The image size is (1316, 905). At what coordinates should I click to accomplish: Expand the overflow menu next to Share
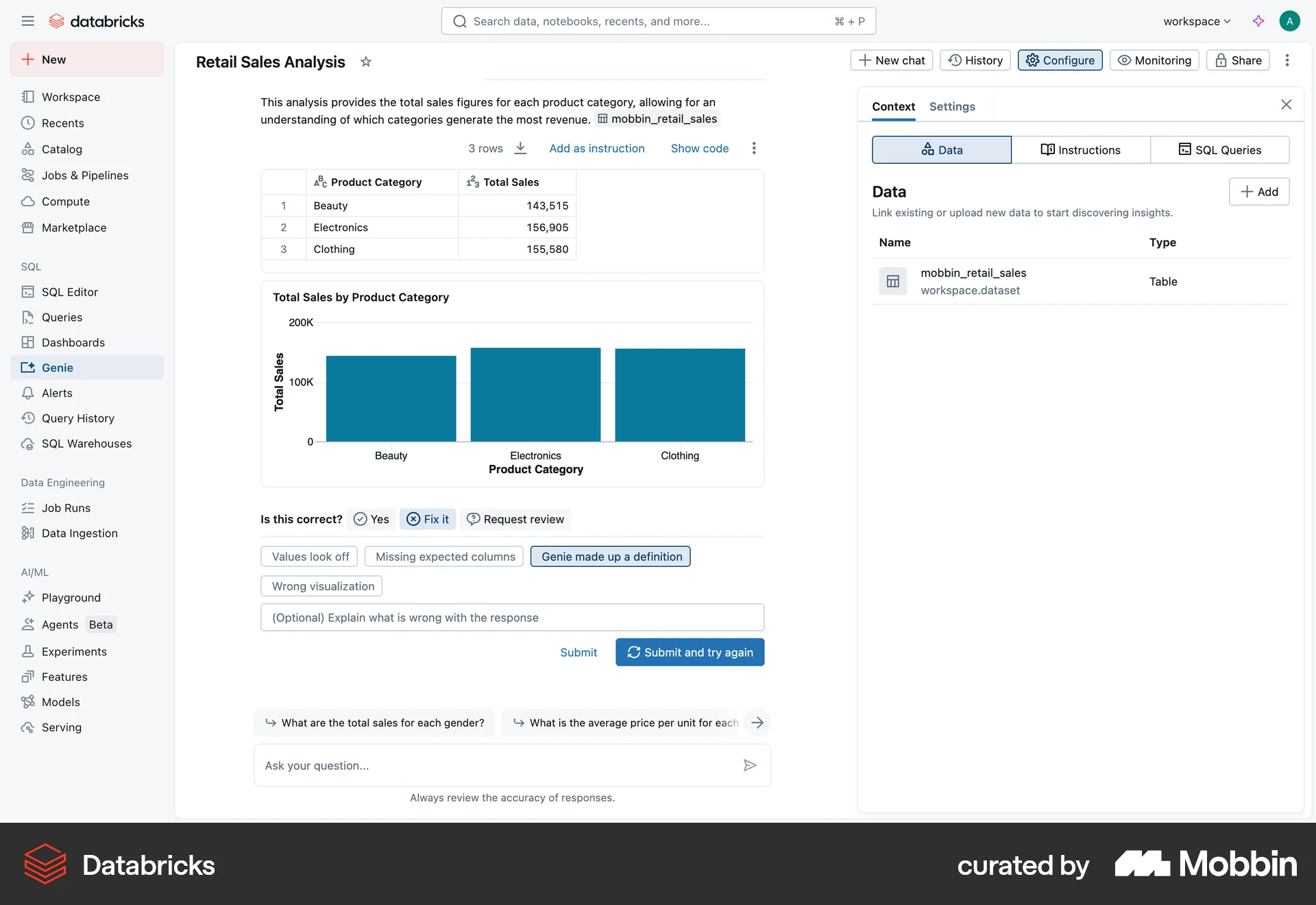pyautogui.click(x=1288, y=60)
